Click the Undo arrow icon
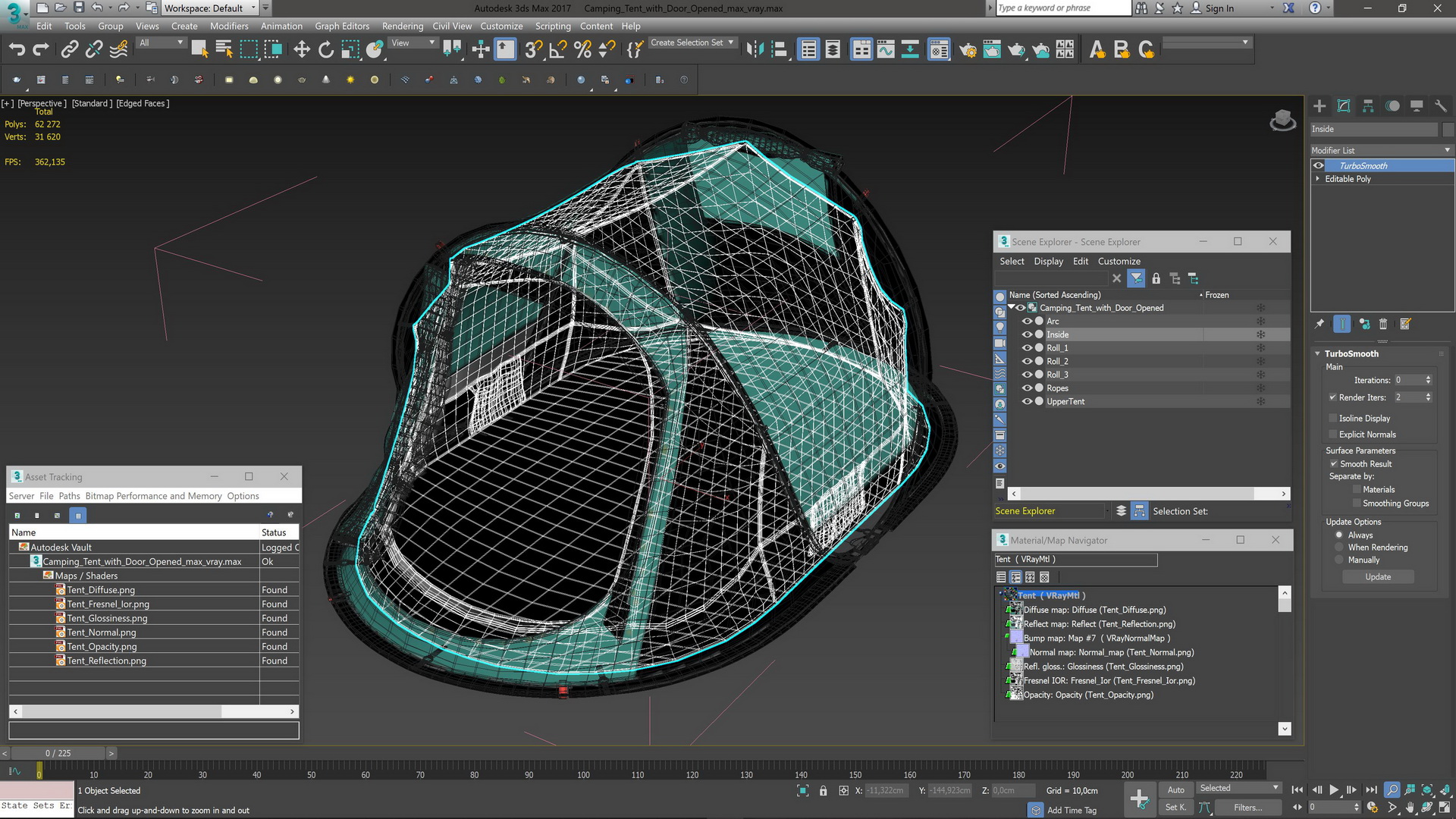Image resolution: width=1456 pixels, height=819 pixels. point(17,50)
